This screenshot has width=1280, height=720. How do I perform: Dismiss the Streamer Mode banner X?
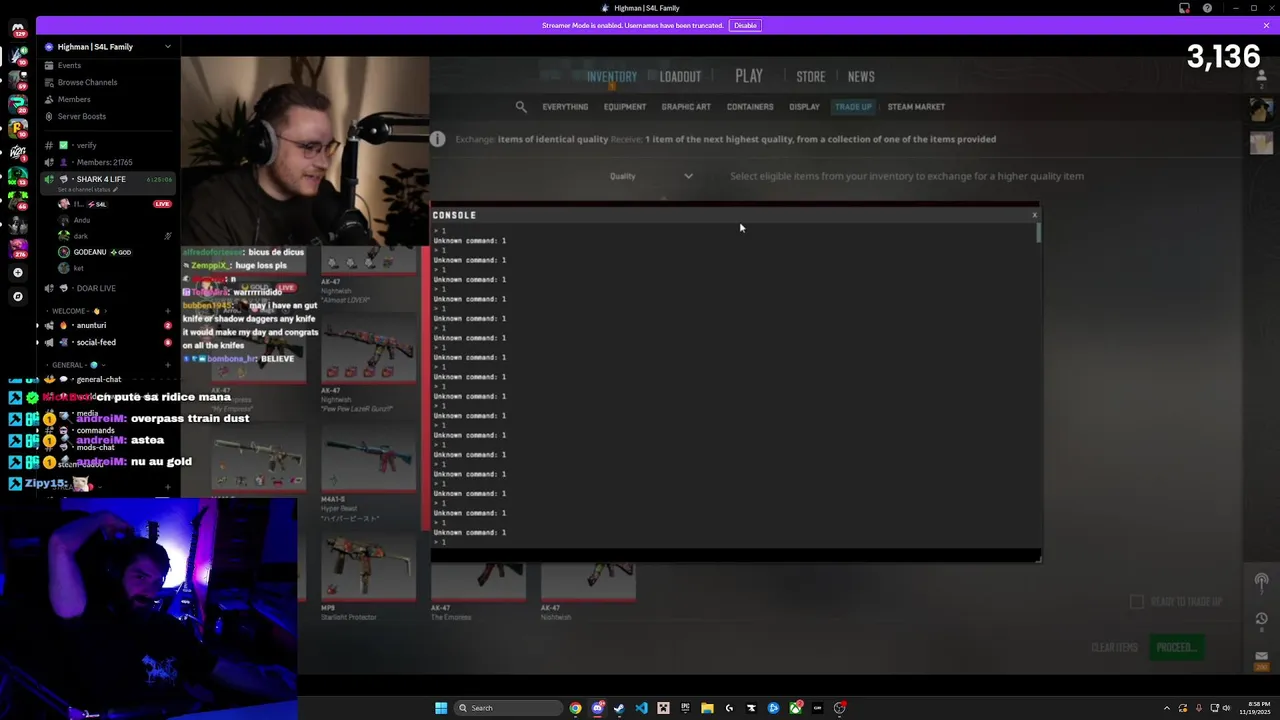click(1266, 25)
